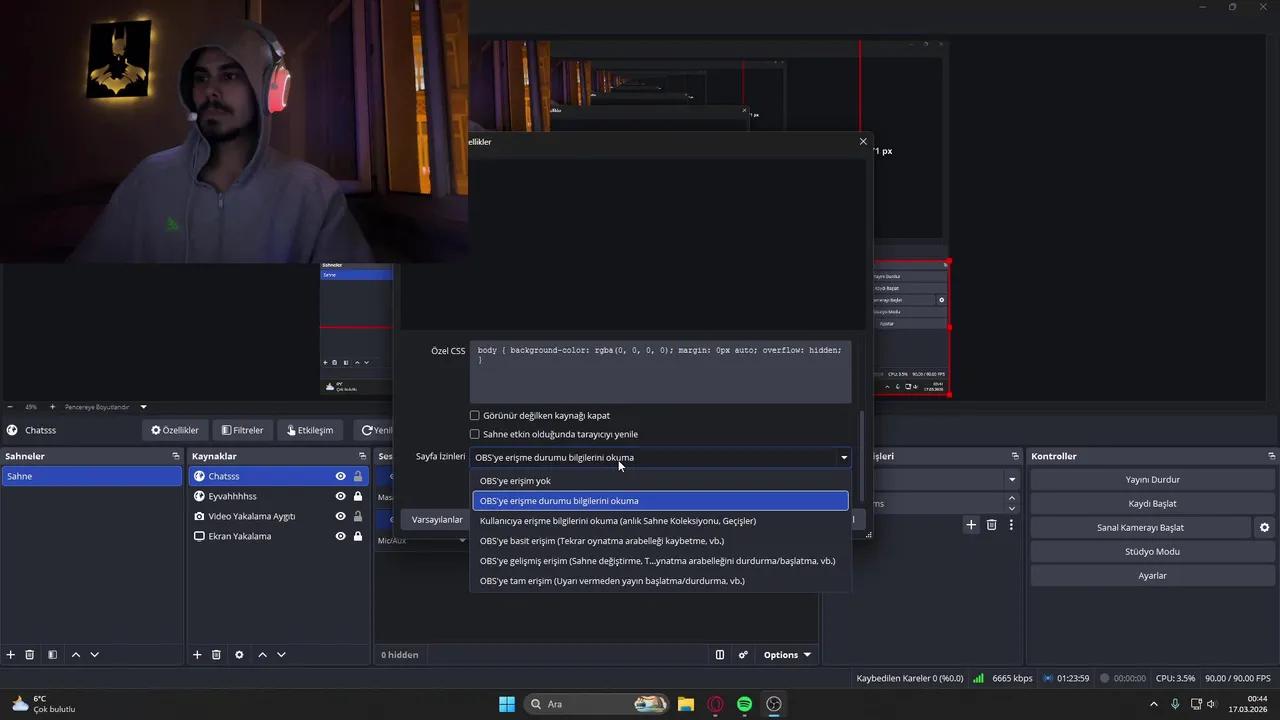Select 'OBS'ye erişim yok' option
1280x720 pixels.
tap(660, 481)
